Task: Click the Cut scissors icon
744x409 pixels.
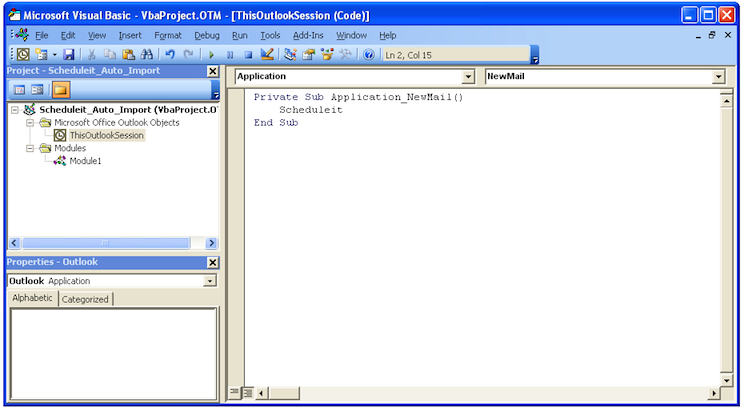Action: 91,55
